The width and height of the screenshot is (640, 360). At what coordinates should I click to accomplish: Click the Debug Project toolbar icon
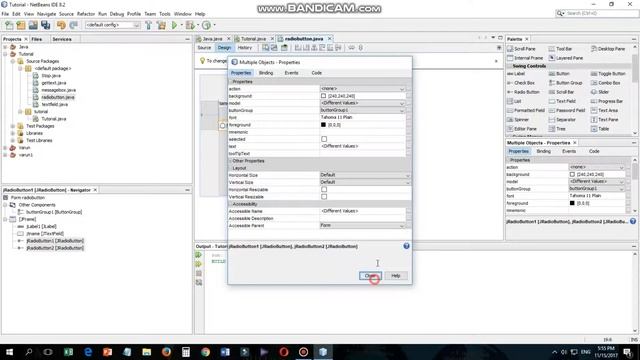point(190,25)
